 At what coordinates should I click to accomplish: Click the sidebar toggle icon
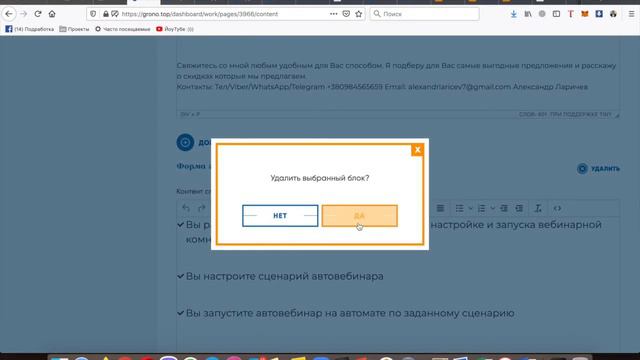pos(556,14)
